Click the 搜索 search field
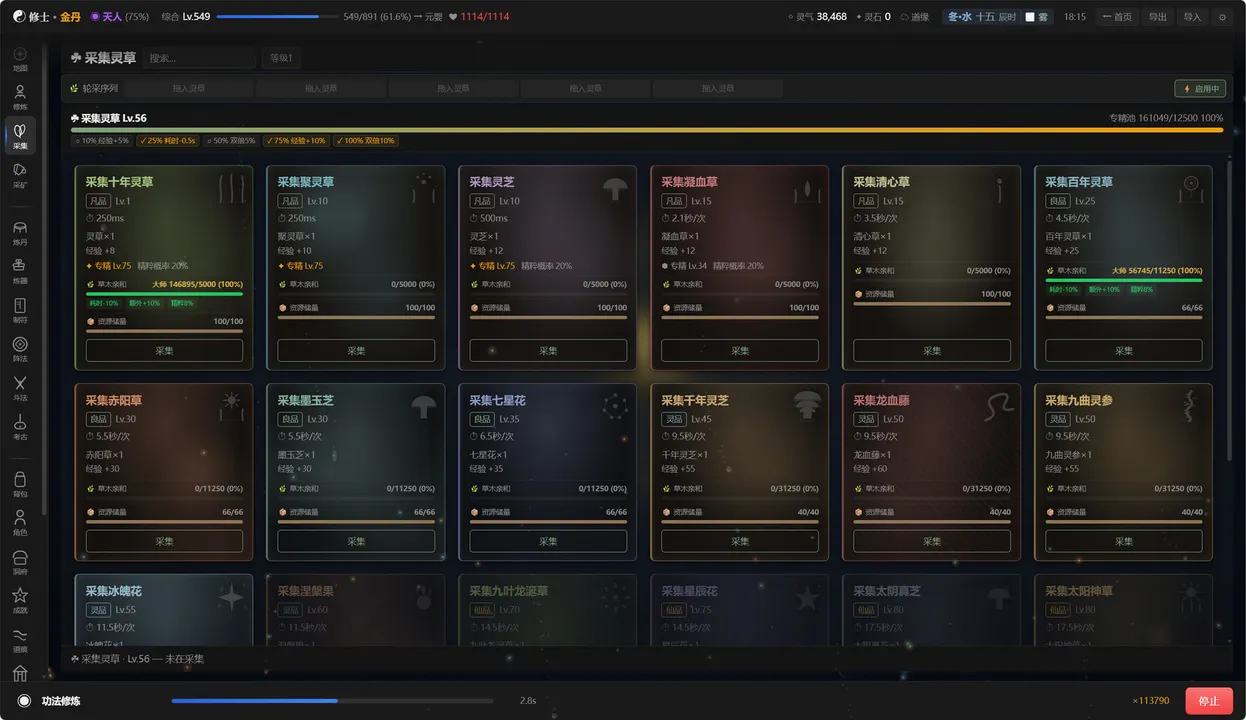The height and width of the screenshot is (720, 1246). [199, 58]
